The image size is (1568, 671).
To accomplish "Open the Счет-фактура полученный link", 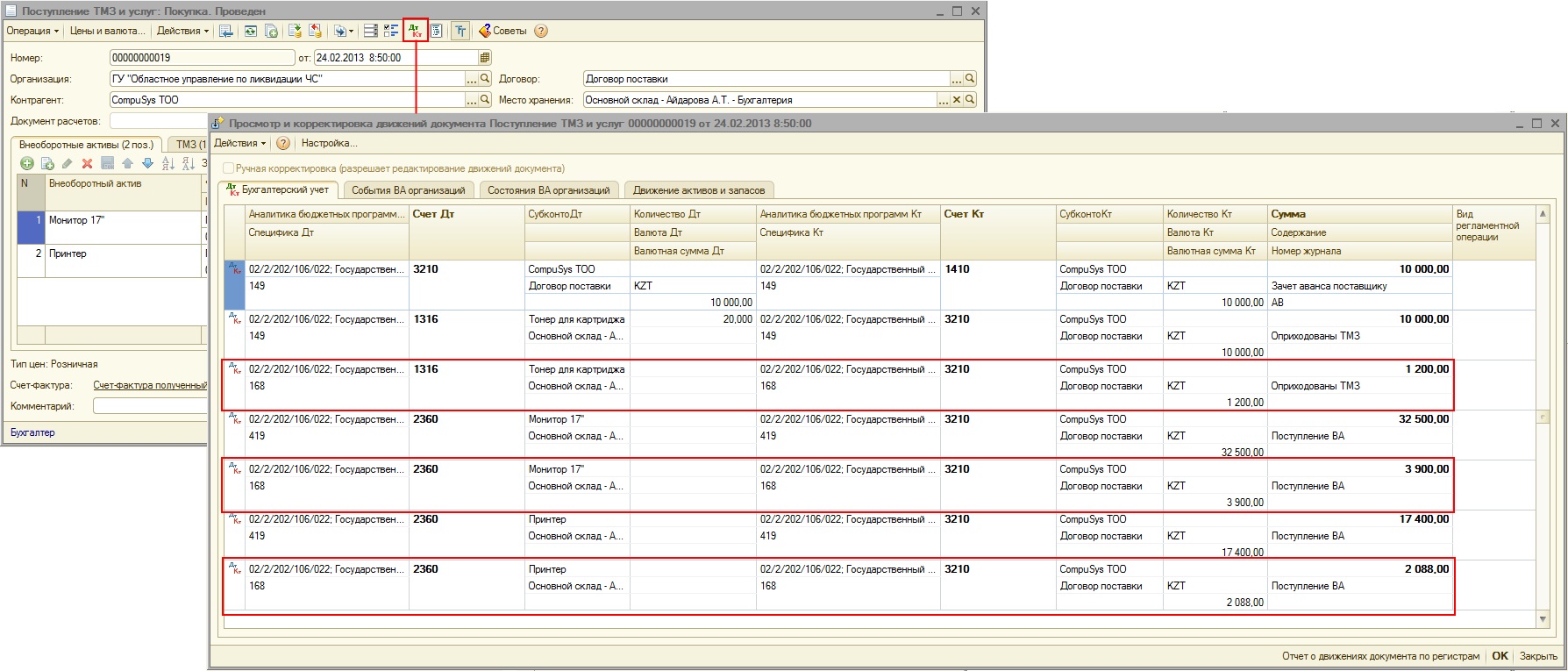I will [x=149, y=385].
